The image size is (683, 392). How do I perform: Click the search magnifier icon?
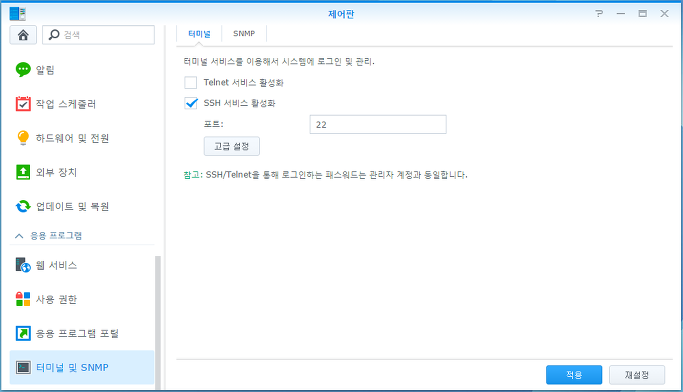click(x=54, y=34)
